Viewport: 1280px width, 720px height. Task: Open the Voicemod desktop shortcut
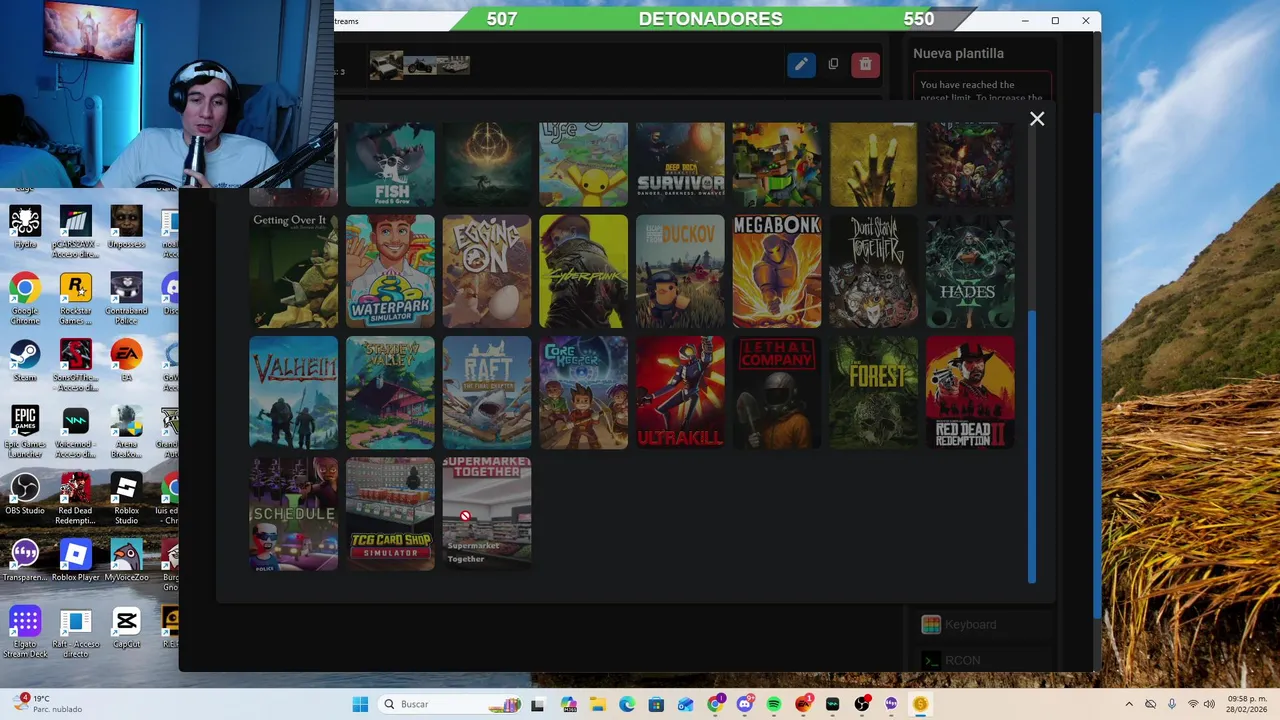[75, 432]
